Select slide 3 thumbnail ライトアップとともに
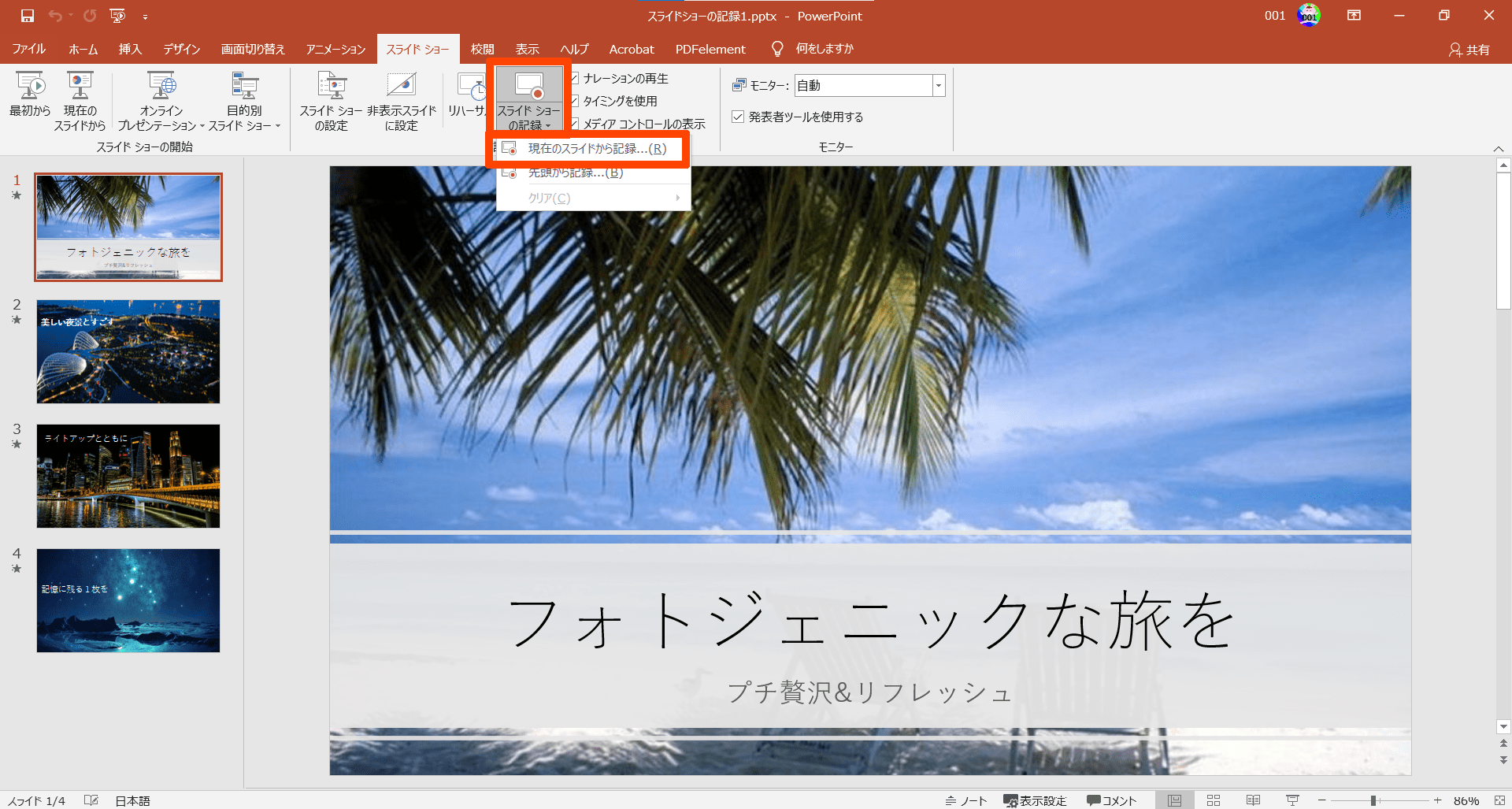Viewport: 1512px width, 809px height. tap(128, 476)
